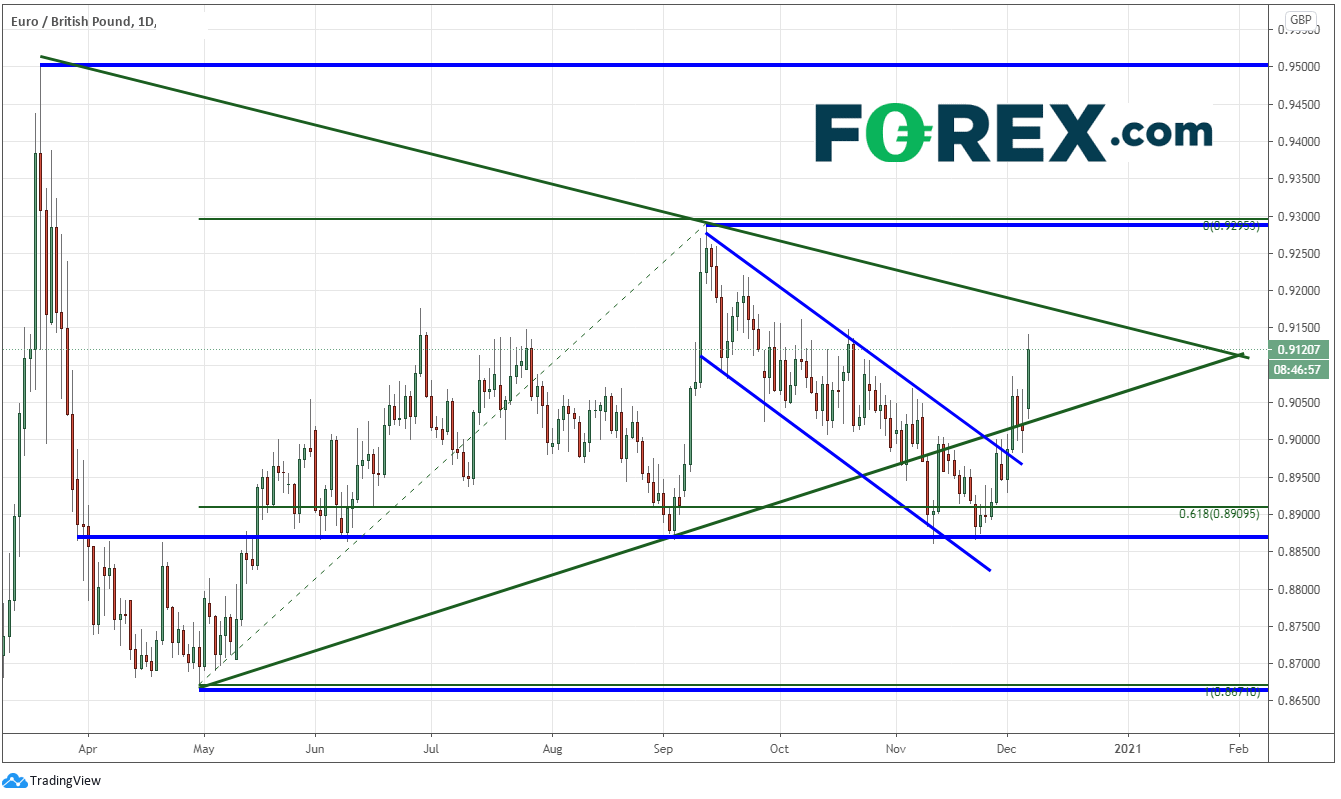Click the May label on time axis
The image size is (1341, 799).
click(203, 747)
